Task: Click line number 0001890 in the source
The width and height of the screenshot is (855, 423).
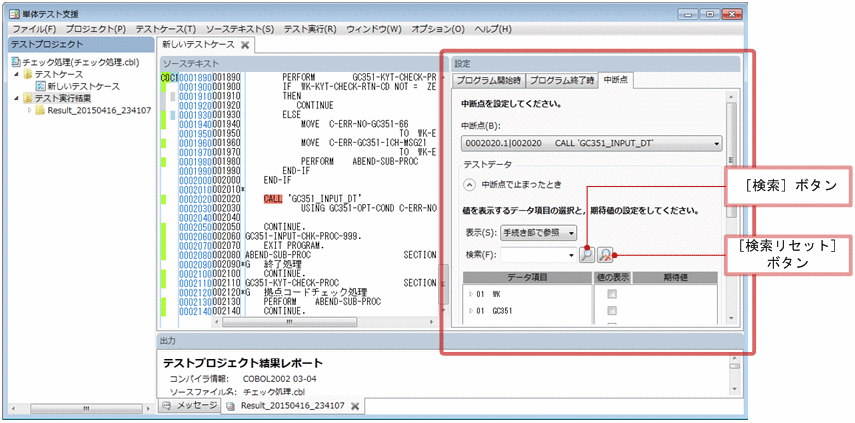Action: click(x=195, y=77)
